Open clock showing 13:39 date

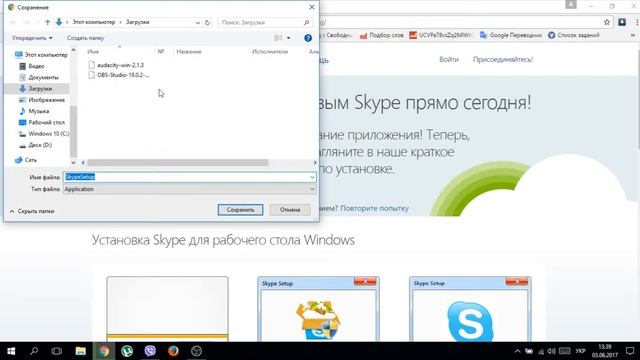click(605, 351)
